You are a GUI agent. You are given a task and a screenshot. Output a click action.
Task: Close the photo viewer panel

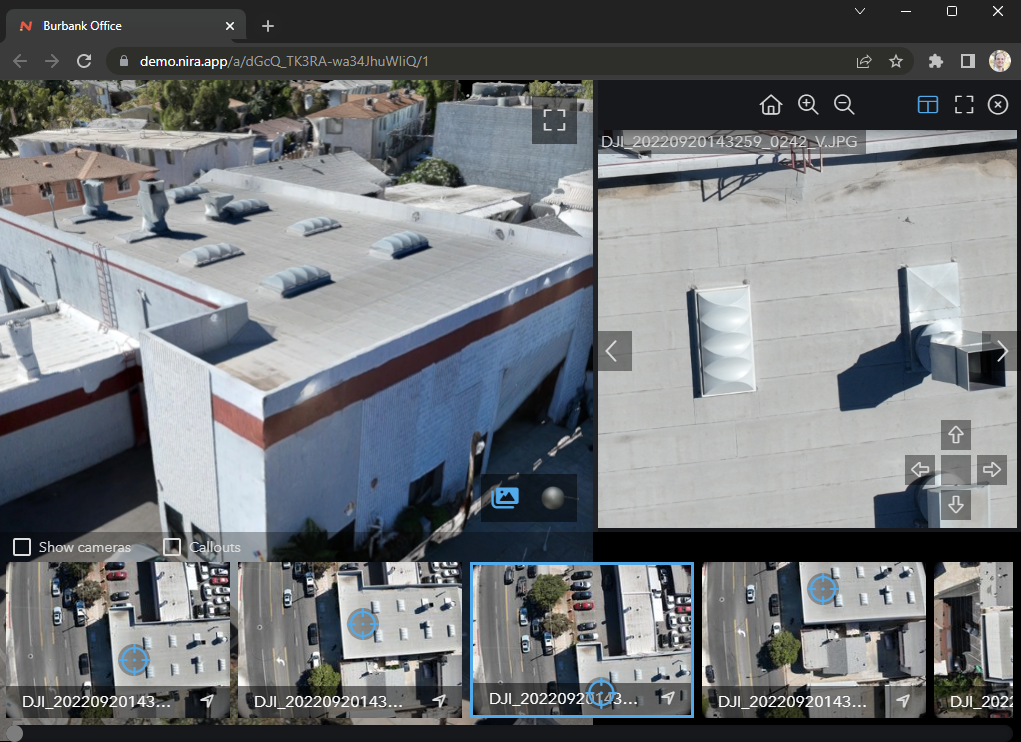pos(998,105)
